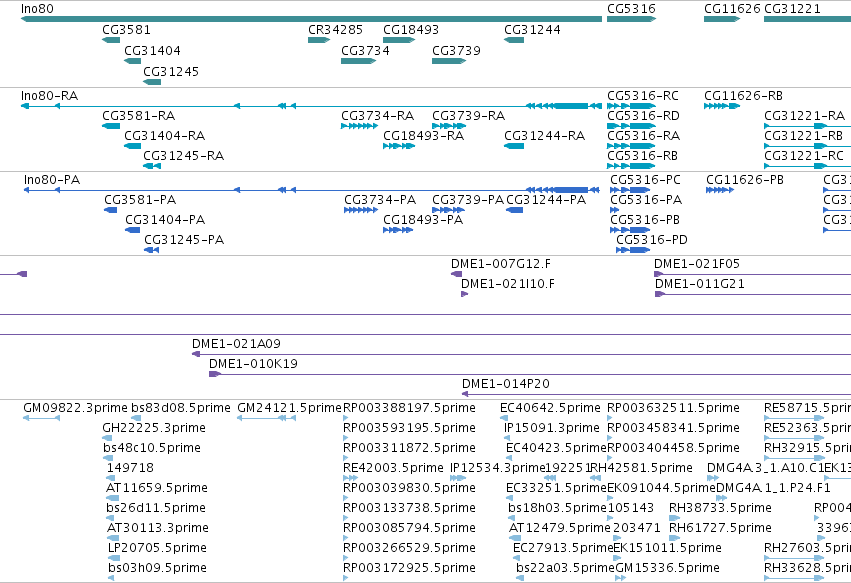Click the CG3739-PA protein label
This screenshot has height=583, width=851.
point(468,200)
